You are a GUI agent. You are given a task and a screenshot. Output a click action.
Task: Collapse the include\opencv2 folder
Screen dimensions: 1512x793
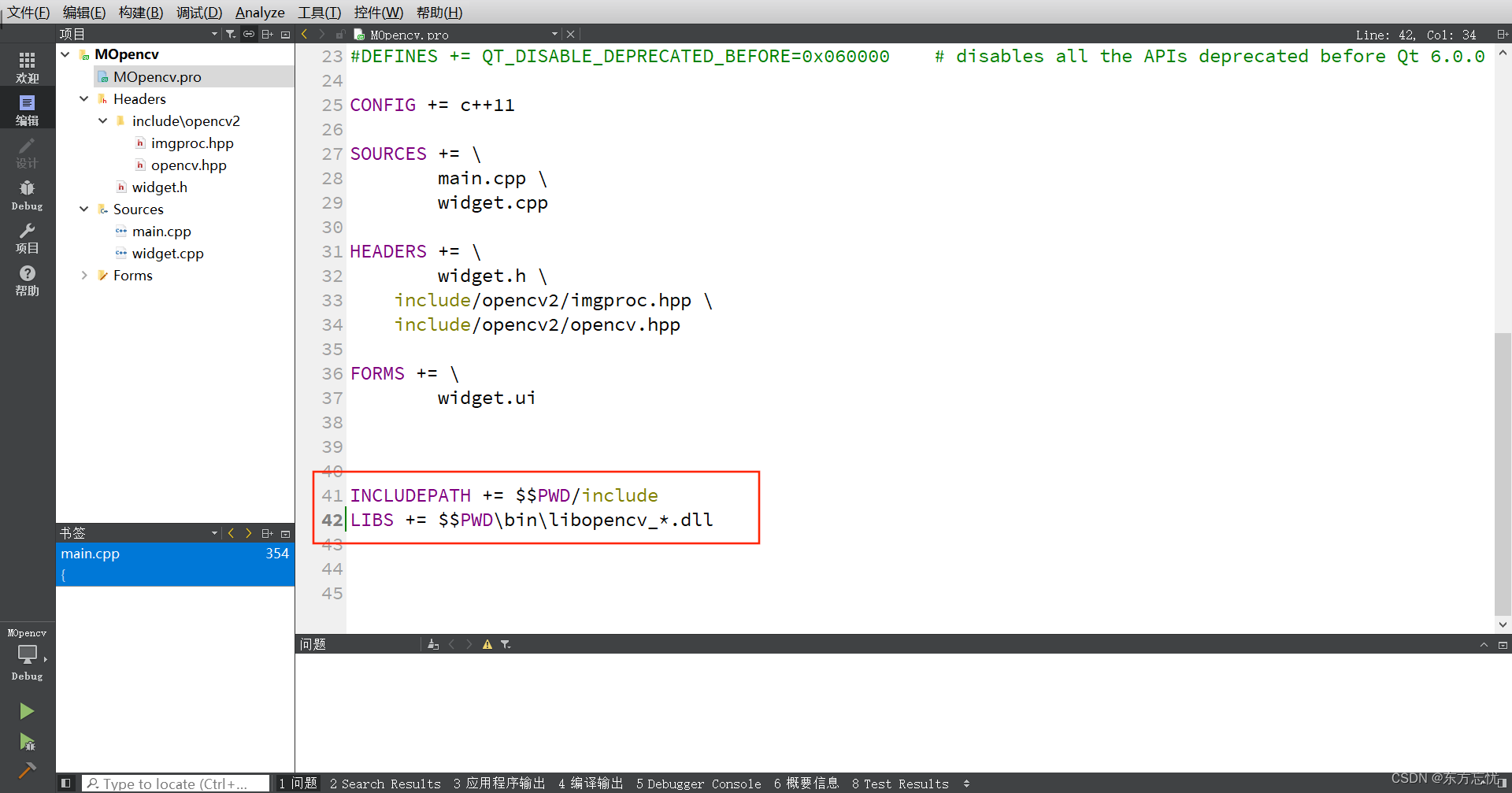pyautogui.click(x=103, y=120)
